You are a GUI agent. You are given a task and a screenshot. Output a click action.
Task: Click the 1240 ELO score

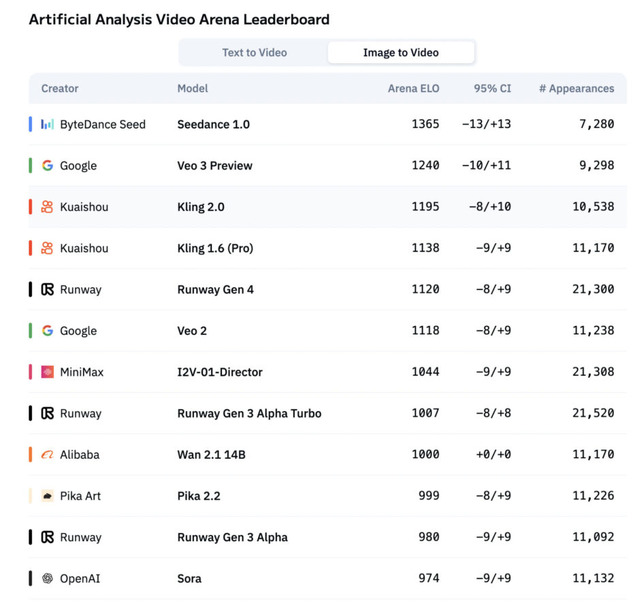[x=425, y=165]
